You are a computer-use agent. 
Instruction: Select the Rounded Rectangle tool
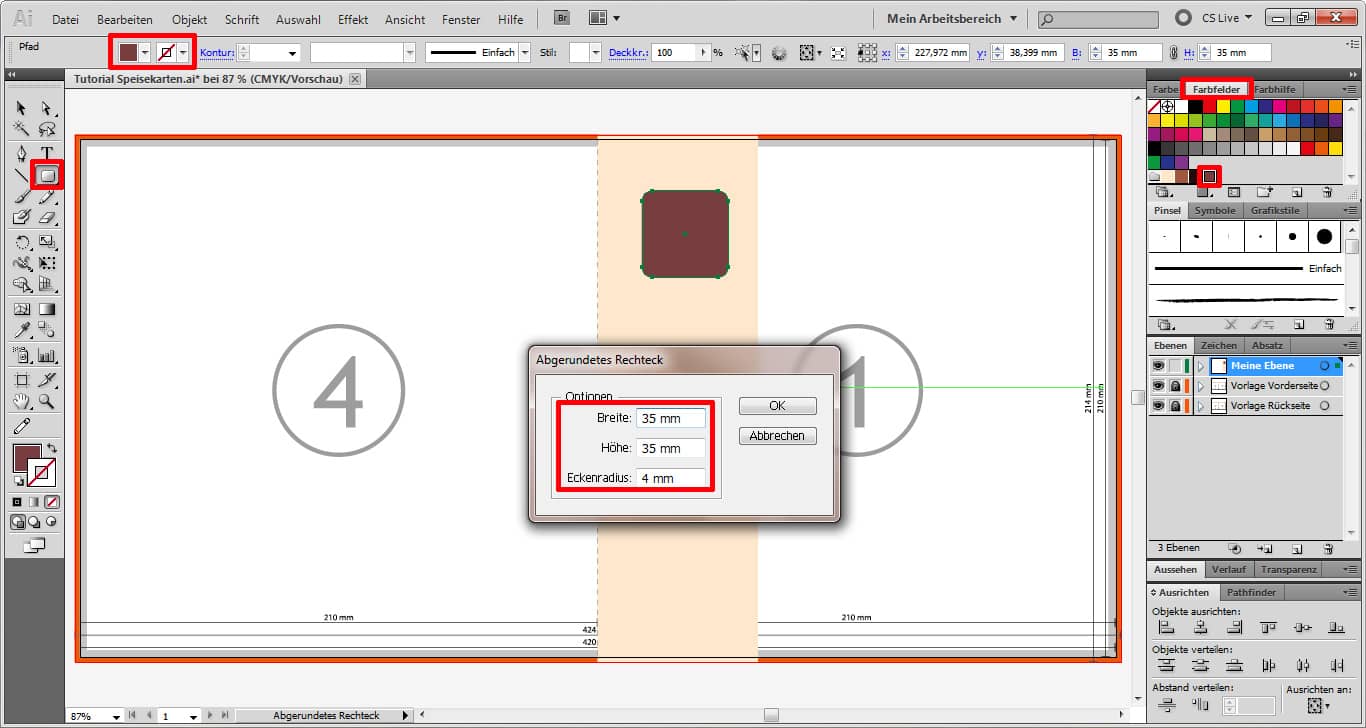pyautogui.click(x=46, y=175)
